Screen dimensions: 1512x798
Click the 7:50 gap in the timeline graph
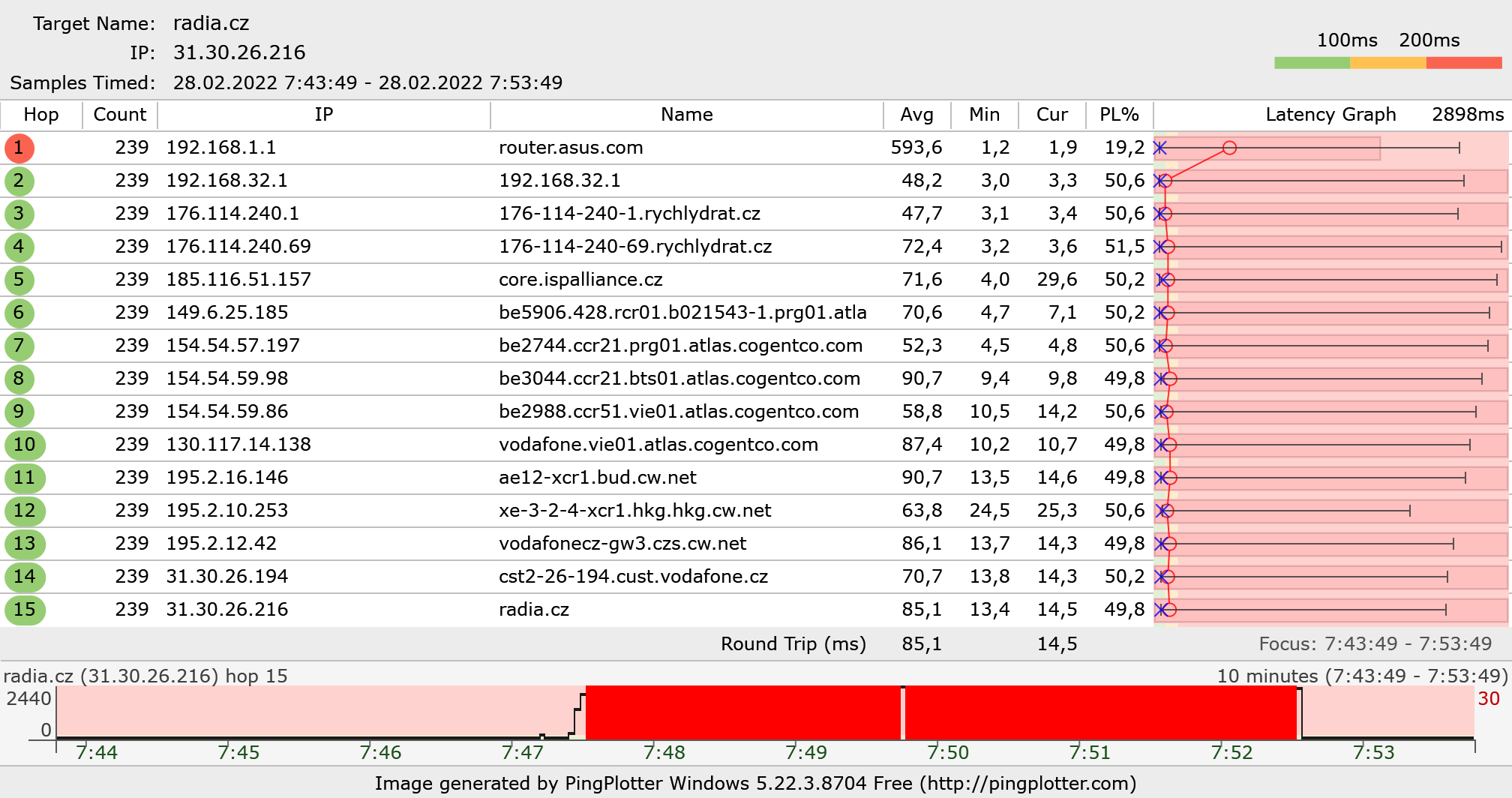pos(903,712)
